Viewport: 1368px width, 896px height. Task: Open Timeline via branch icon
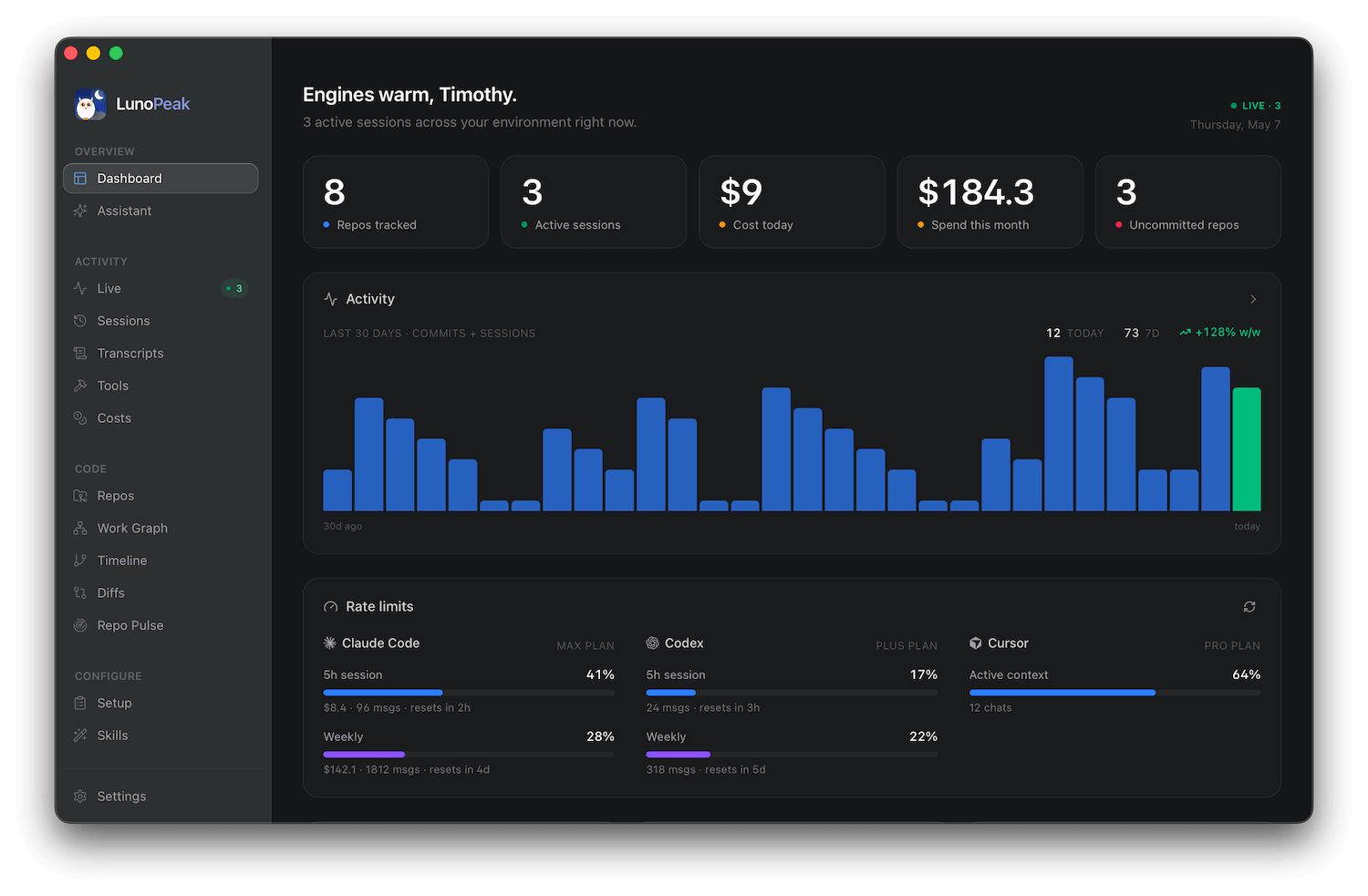coord(80,561)
